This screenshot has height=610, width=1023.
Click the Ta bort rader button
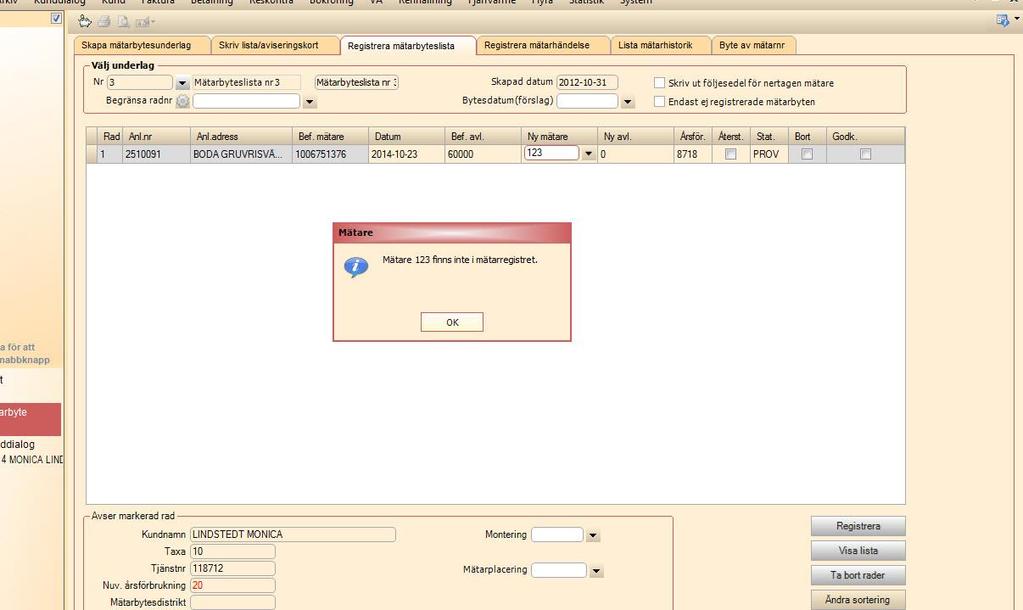[858, 575]
